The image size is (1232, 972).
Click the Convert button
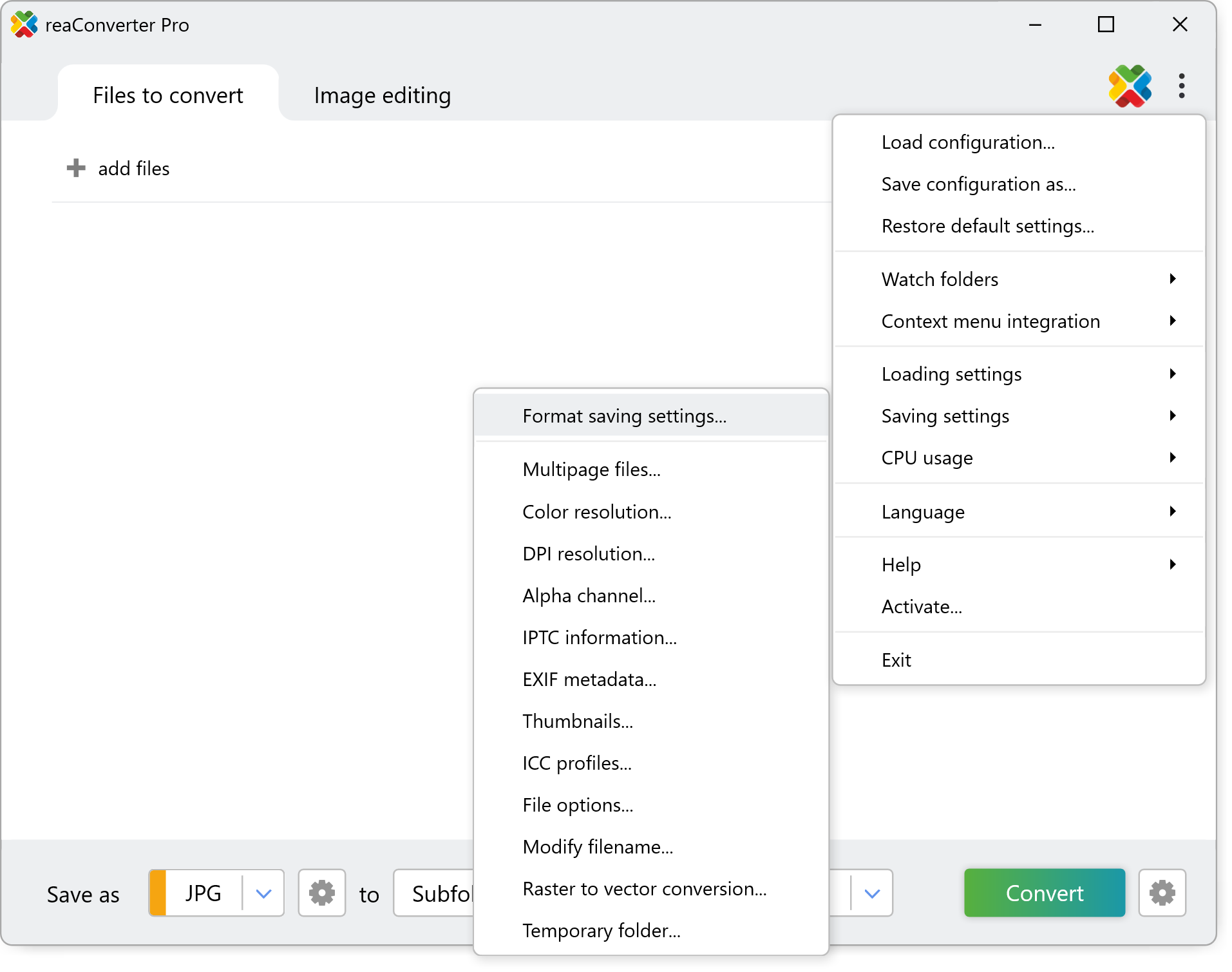(x=1044, y=893)
